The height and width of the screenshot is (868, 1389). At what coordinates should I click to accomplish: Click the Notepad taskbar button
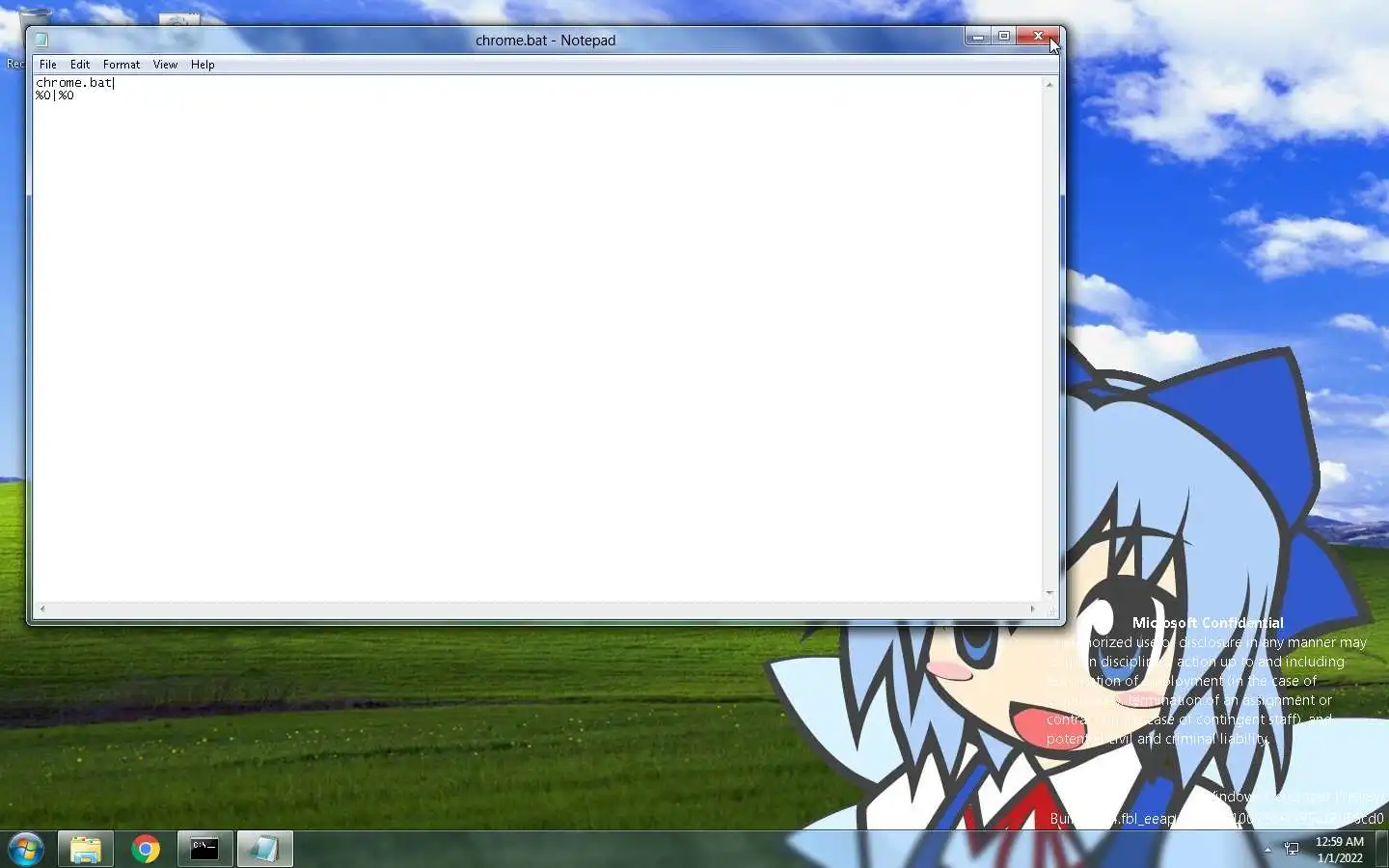264,850
